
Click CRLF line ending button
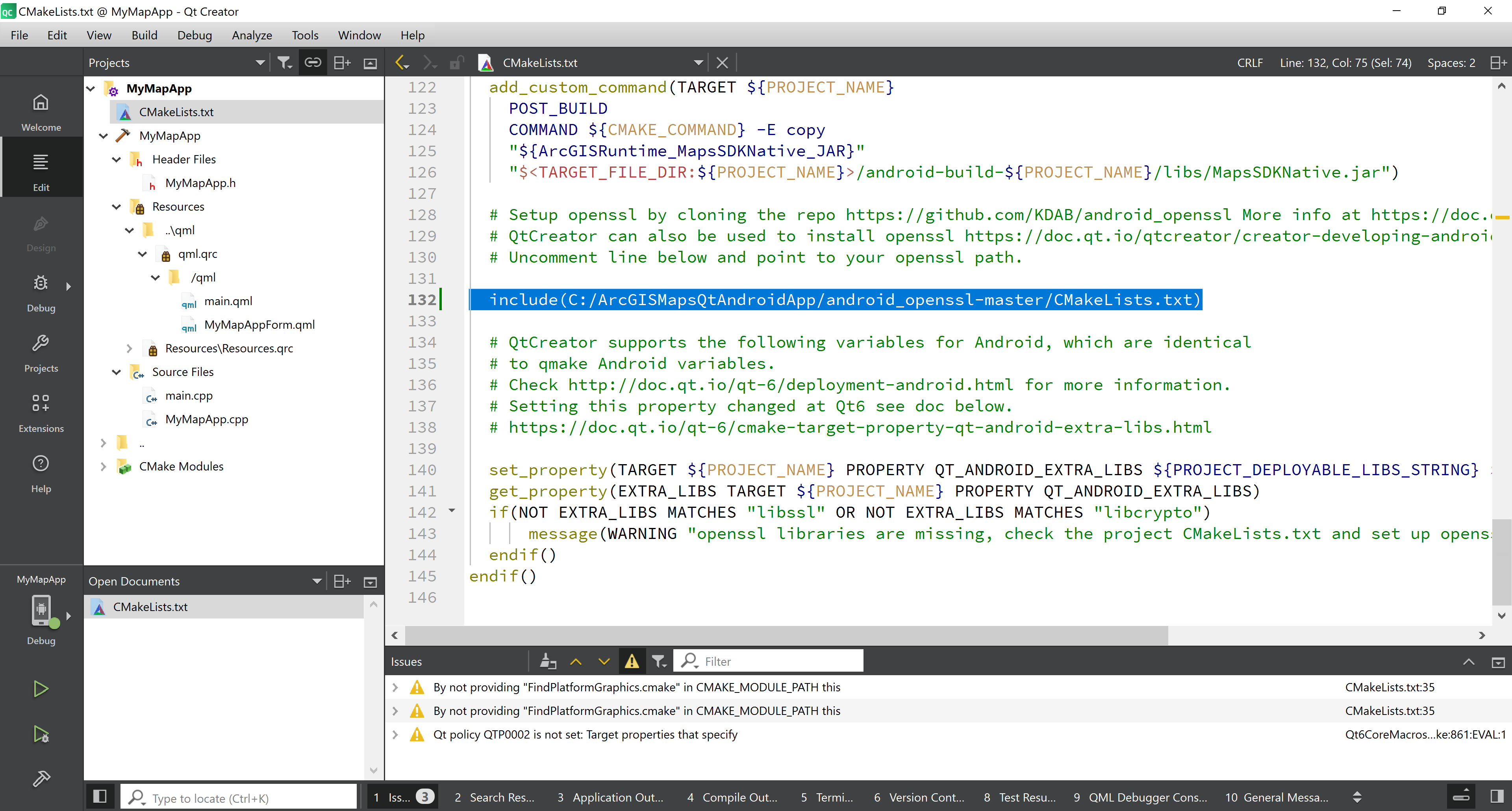coord(1250,63)
